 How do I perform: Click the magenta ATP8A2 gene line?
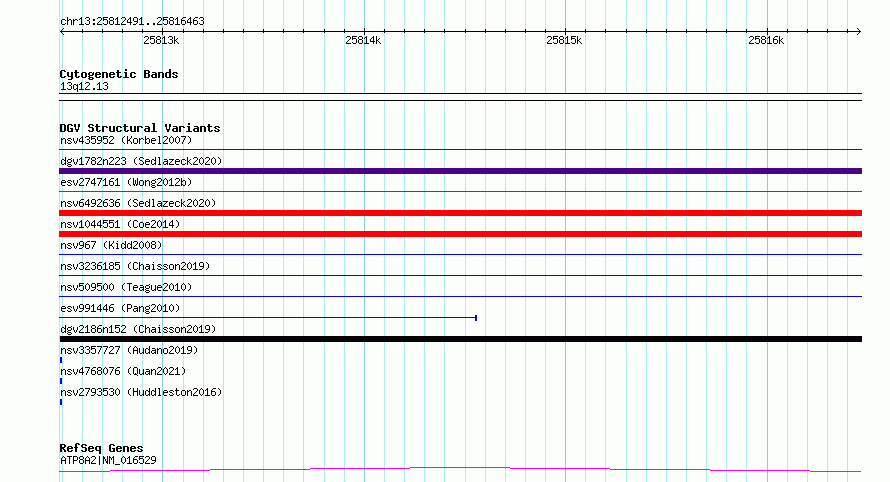click(x=460, y=469)
